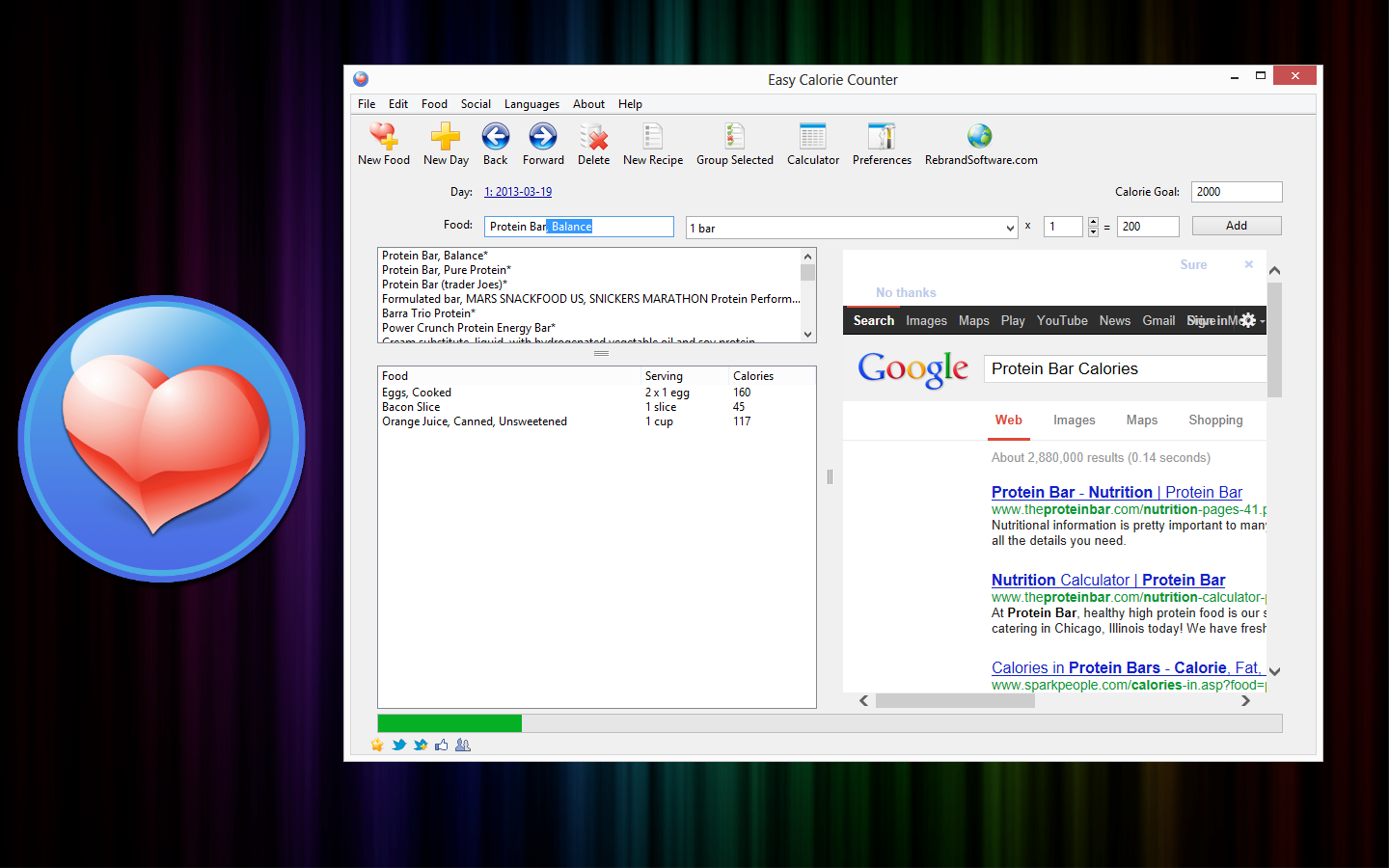Viewport: 1389px width, 868px height.
Task: Click the New Recipe toolbar icon
Action: click(653, 137)
